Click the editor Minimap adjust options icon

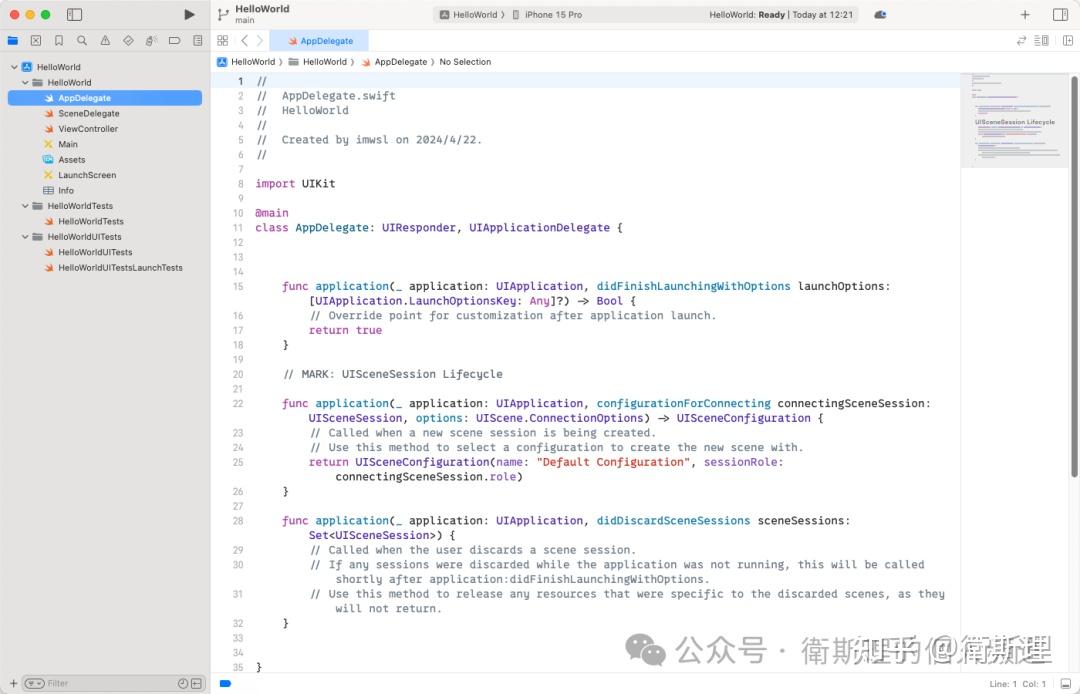click(1044, 40)
